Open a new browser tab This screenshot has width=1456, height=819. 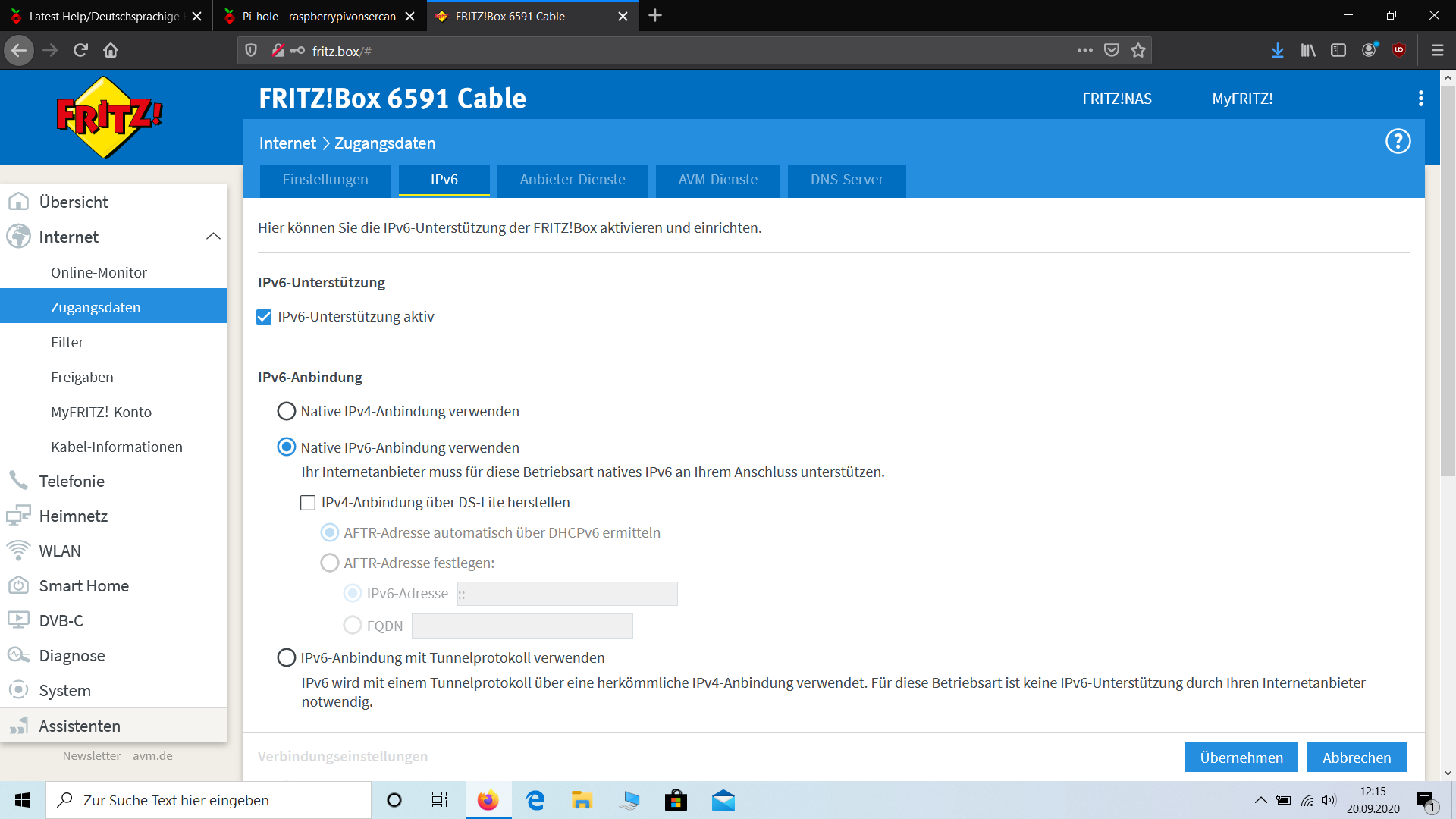pos(655,16)
